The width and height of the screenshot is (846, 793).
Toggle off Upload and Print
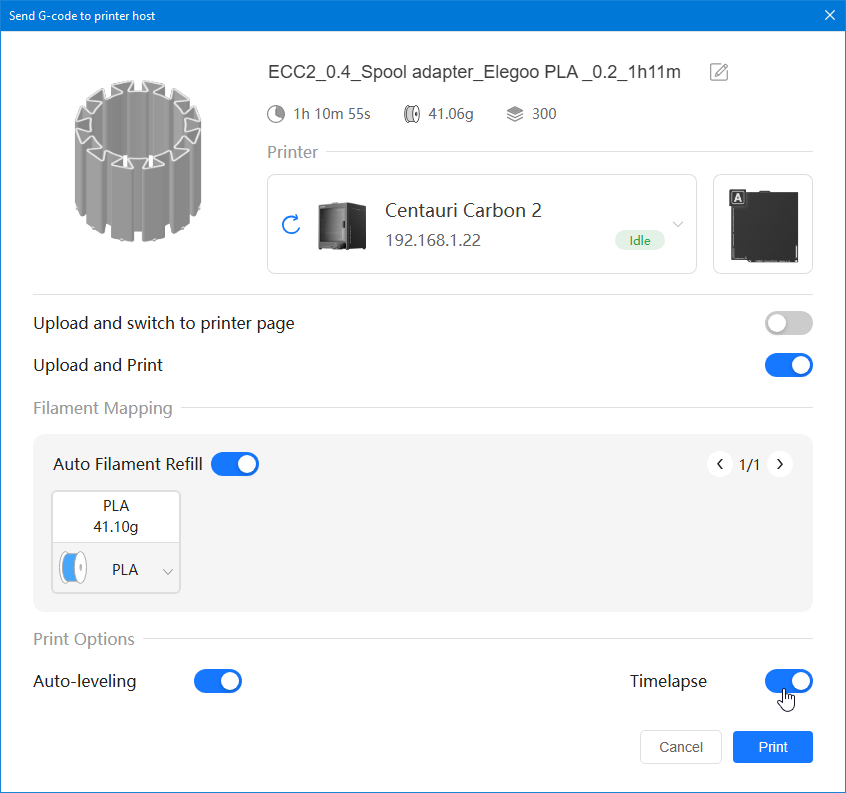tap(788, 365)
